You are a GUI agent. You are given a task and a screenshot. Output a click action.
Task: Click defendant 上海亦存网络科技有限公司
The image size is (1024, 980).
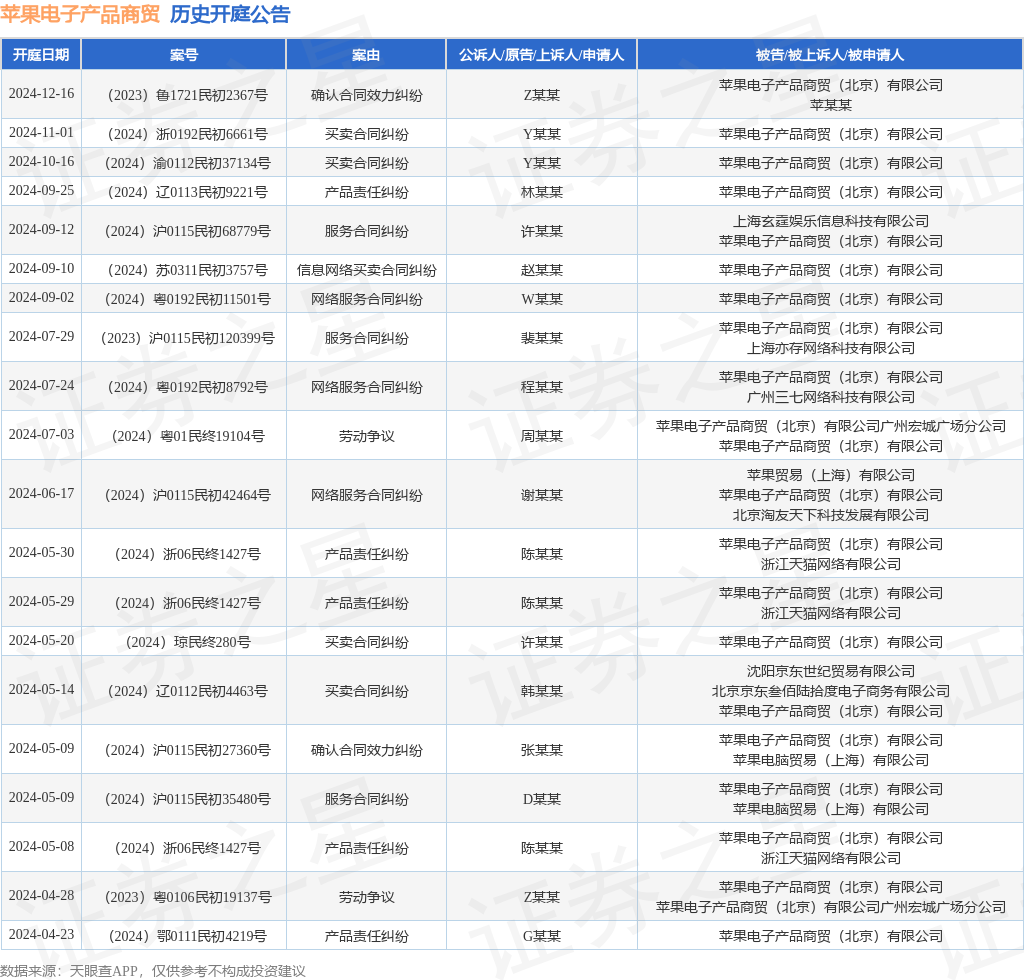click(830, 349)
